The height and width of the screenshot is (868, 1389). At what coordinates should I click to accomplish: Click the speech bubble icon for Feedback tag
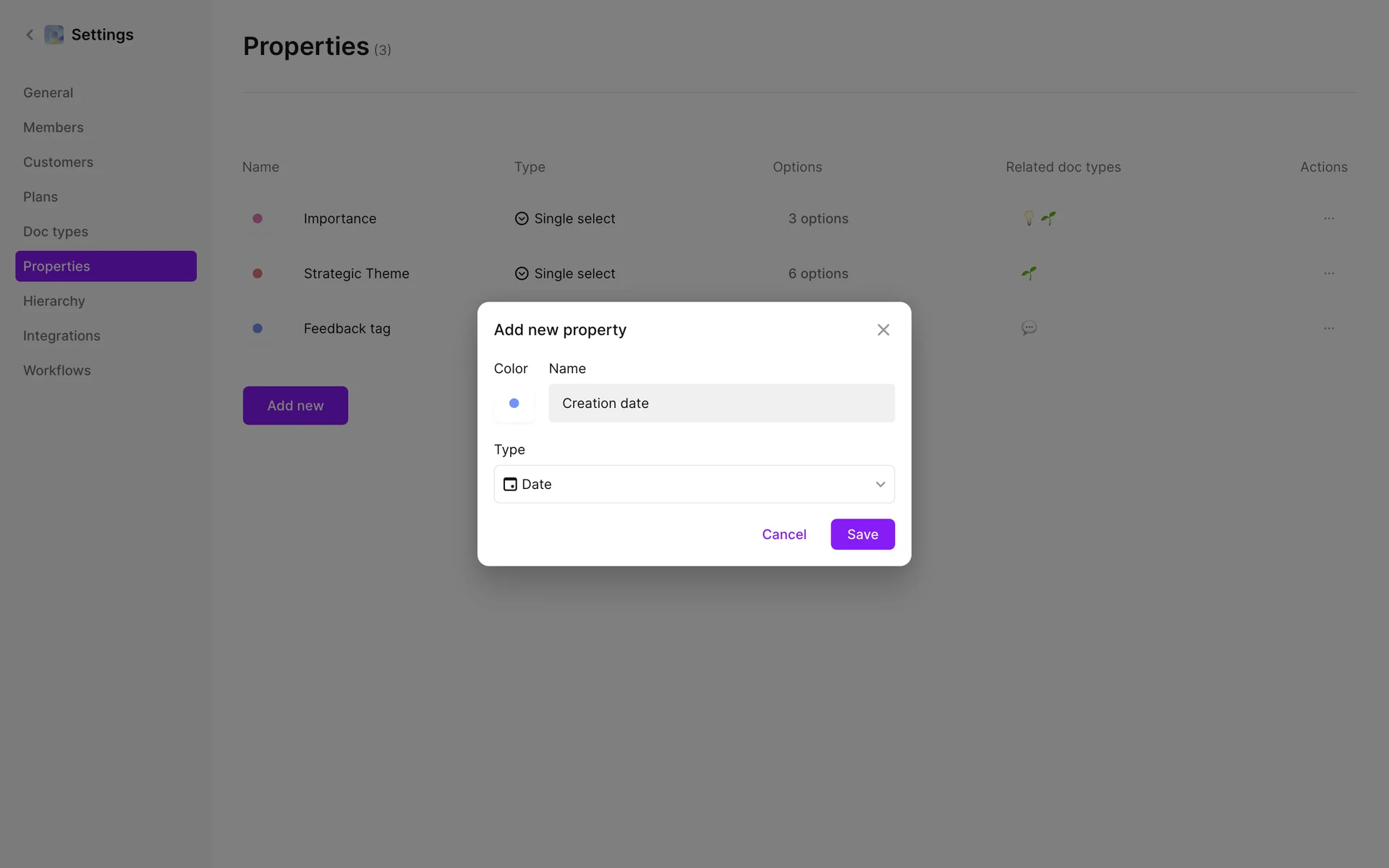1029,328
